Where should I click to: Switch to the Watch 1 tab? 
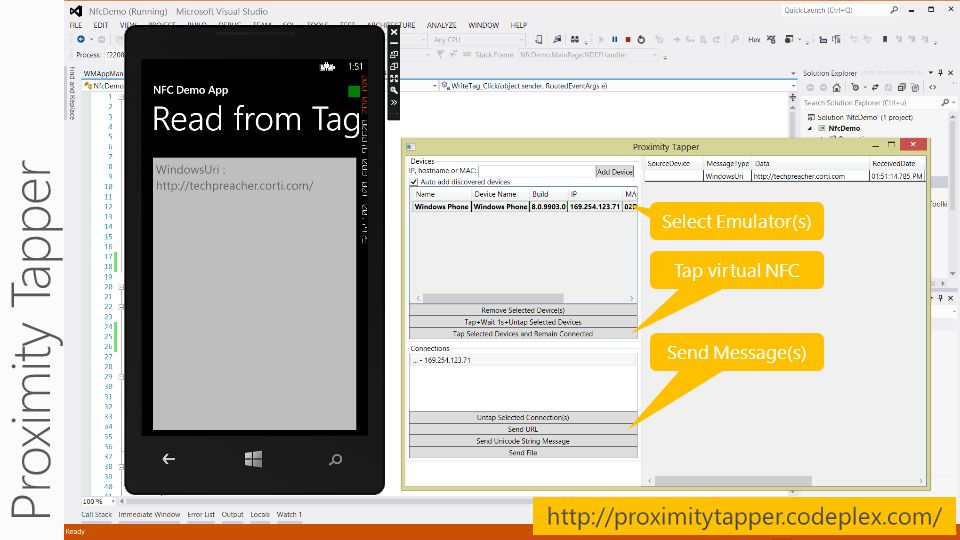(x=289, y=514)
